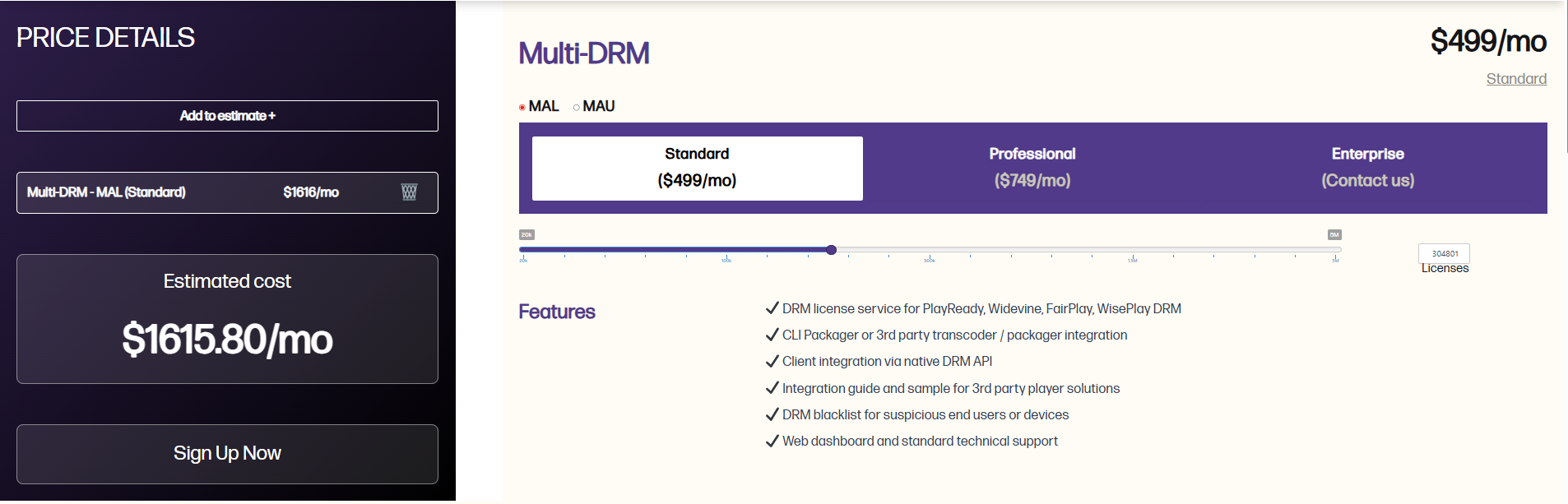
Task: Open the Standard link under the price
Action: 1516,79
